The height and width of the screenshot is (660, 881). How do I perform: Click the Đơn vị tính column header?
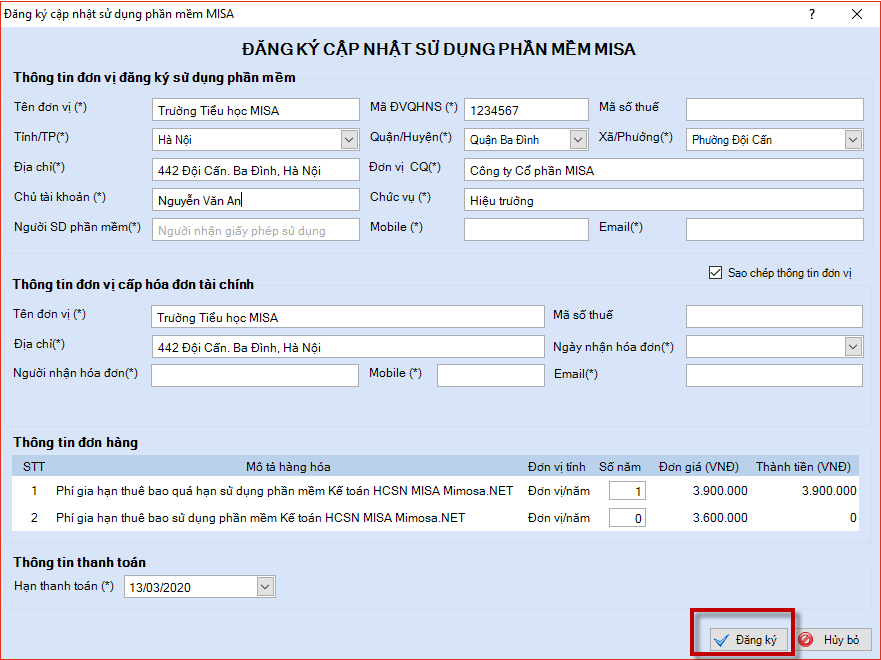click(x=556, y=467)
